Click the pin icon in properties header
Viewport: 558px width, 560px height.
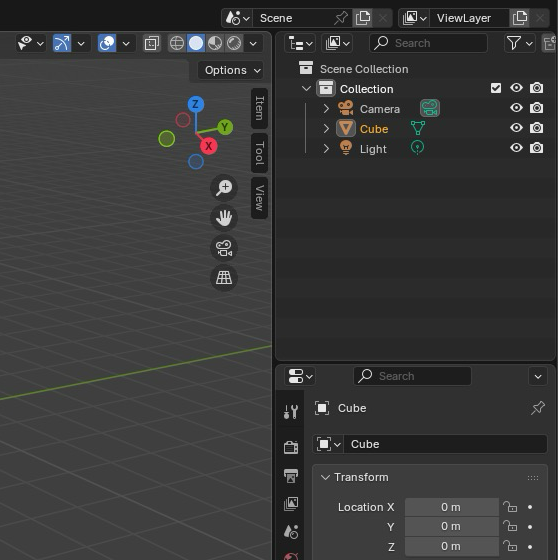tap(538, 408)
